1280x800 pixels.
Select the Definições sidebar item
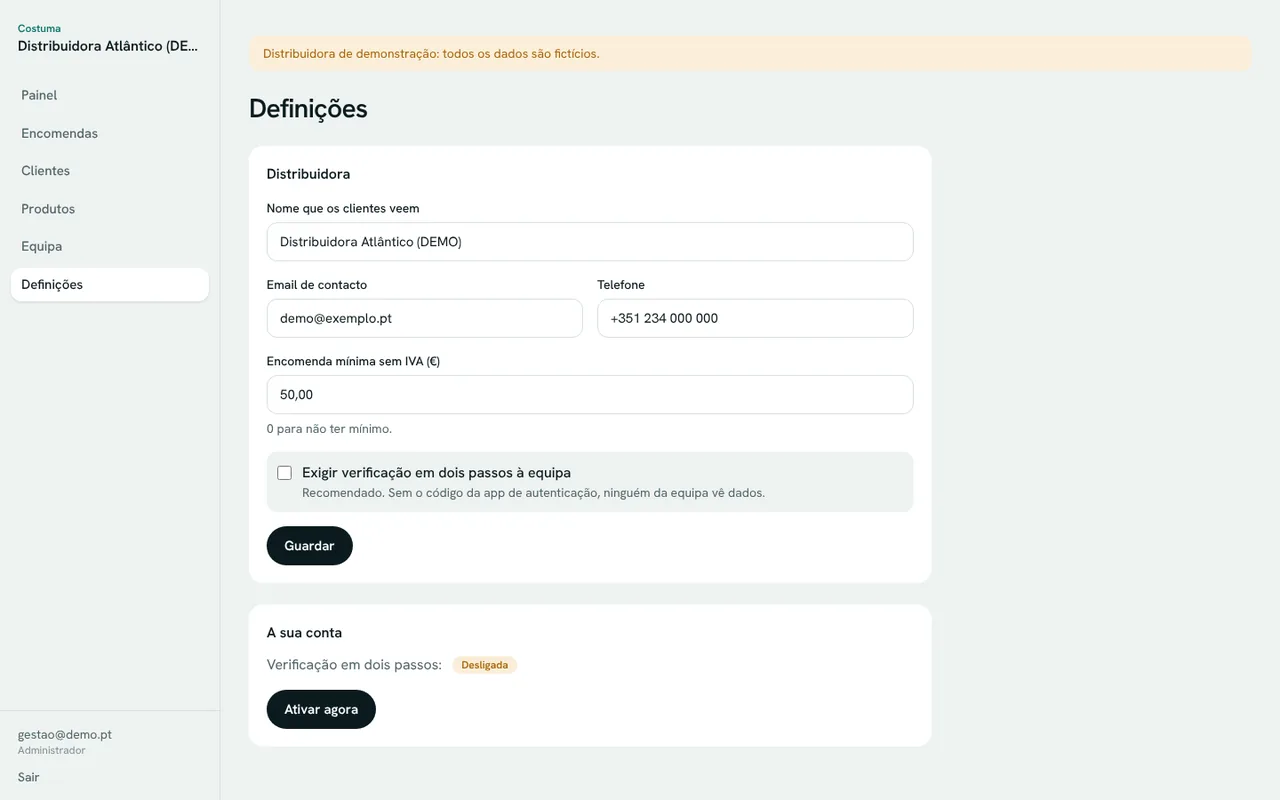(110, 285)
